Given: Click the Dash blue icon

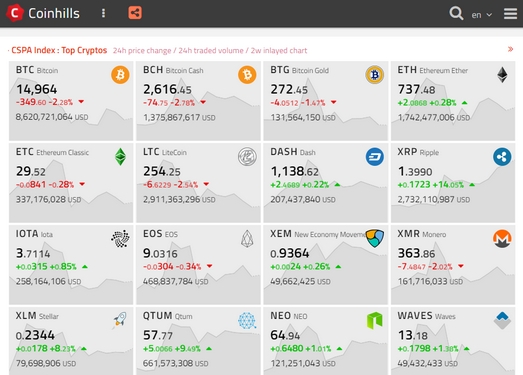Looking at the screenshot, I should [375, 156].
